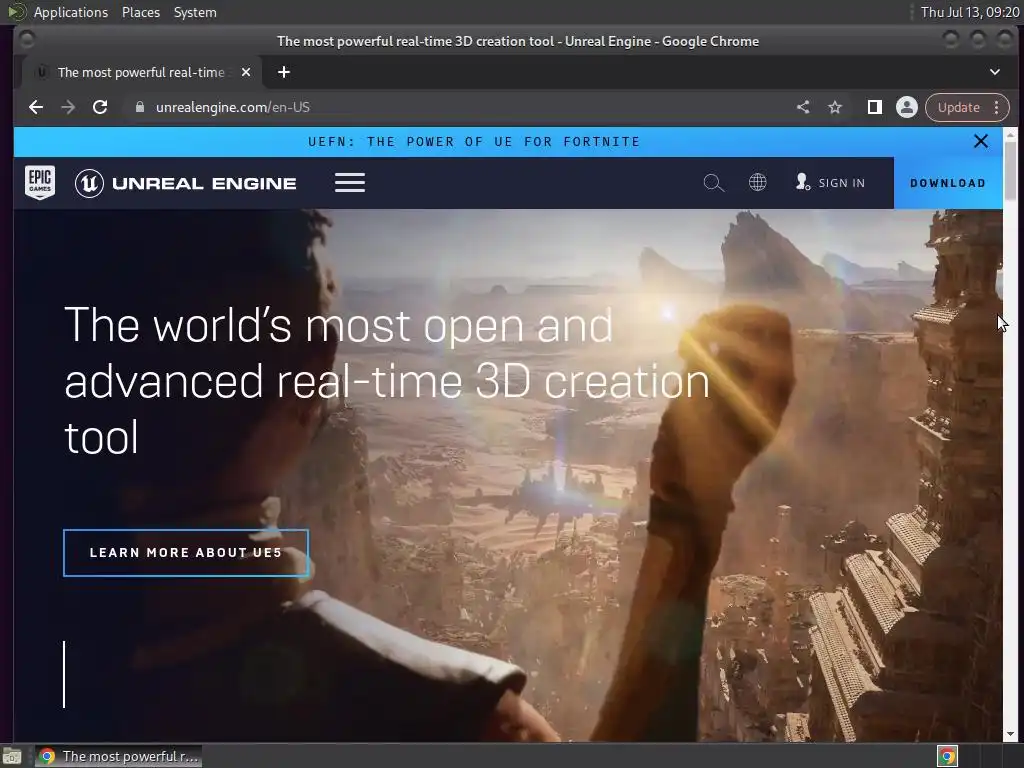
Task: Open the hamburger navigation menu
Action: (x=349, y=183)
